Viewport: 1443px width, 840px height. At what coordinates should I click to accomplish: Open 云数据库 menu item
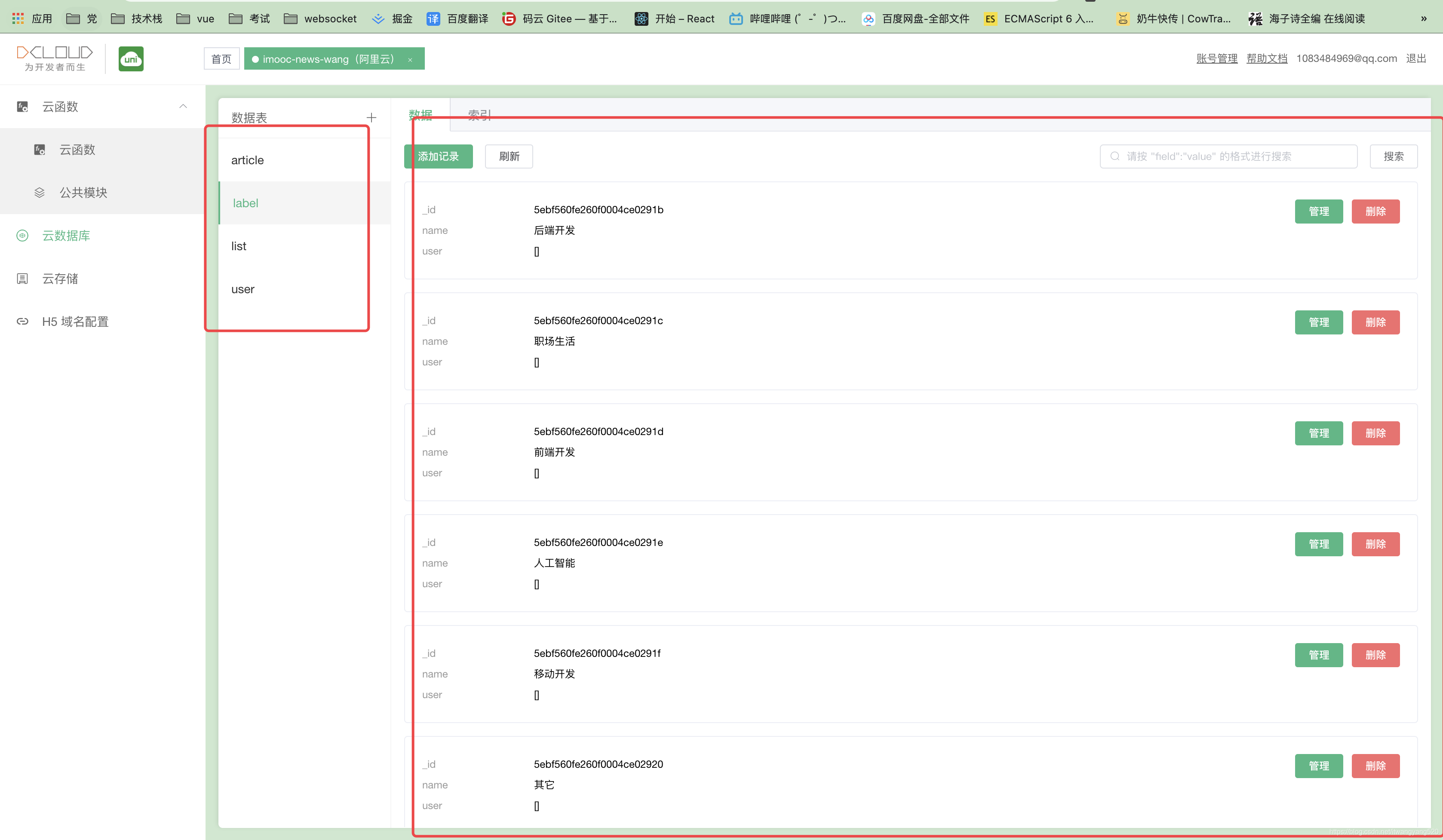coord(102,236)
